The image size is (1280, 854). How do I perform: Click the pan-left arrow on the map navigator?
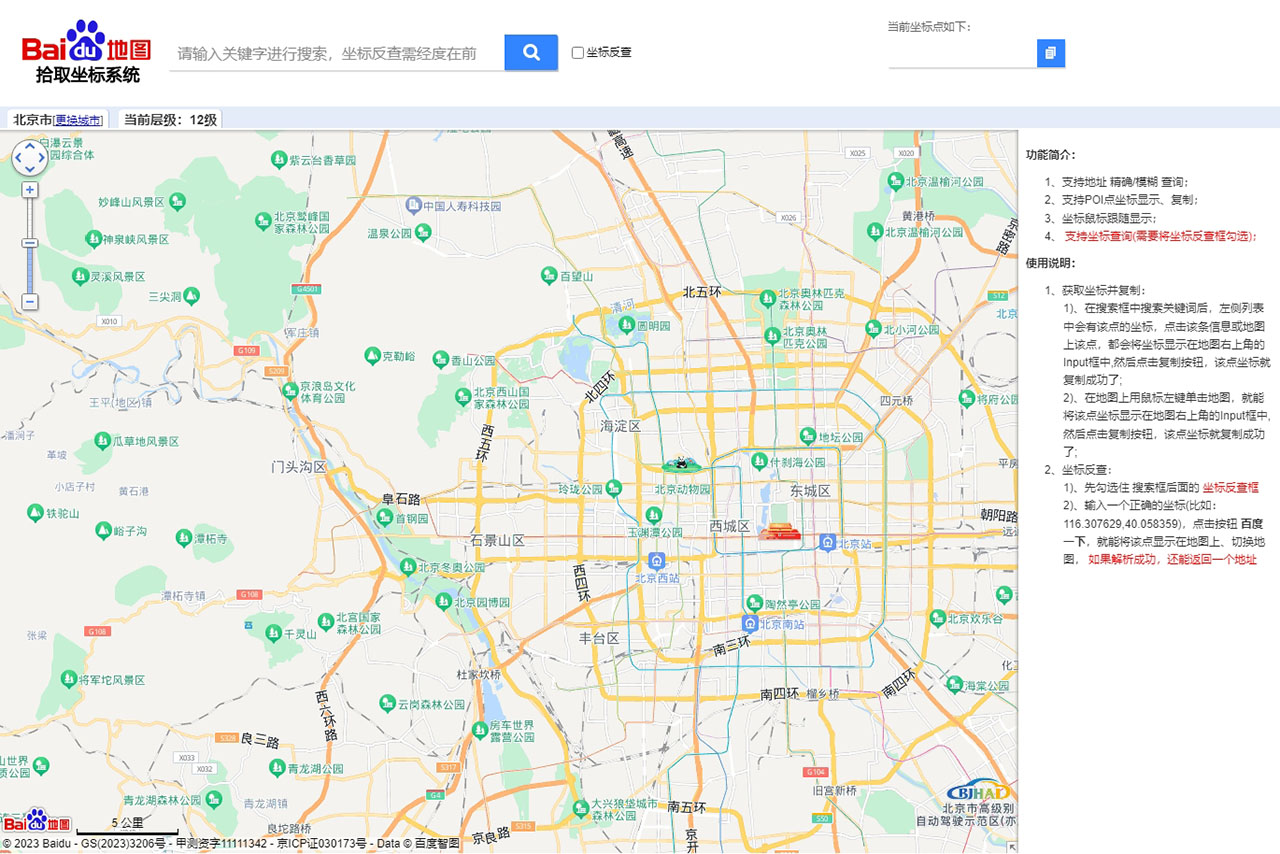tap(19, 159)
